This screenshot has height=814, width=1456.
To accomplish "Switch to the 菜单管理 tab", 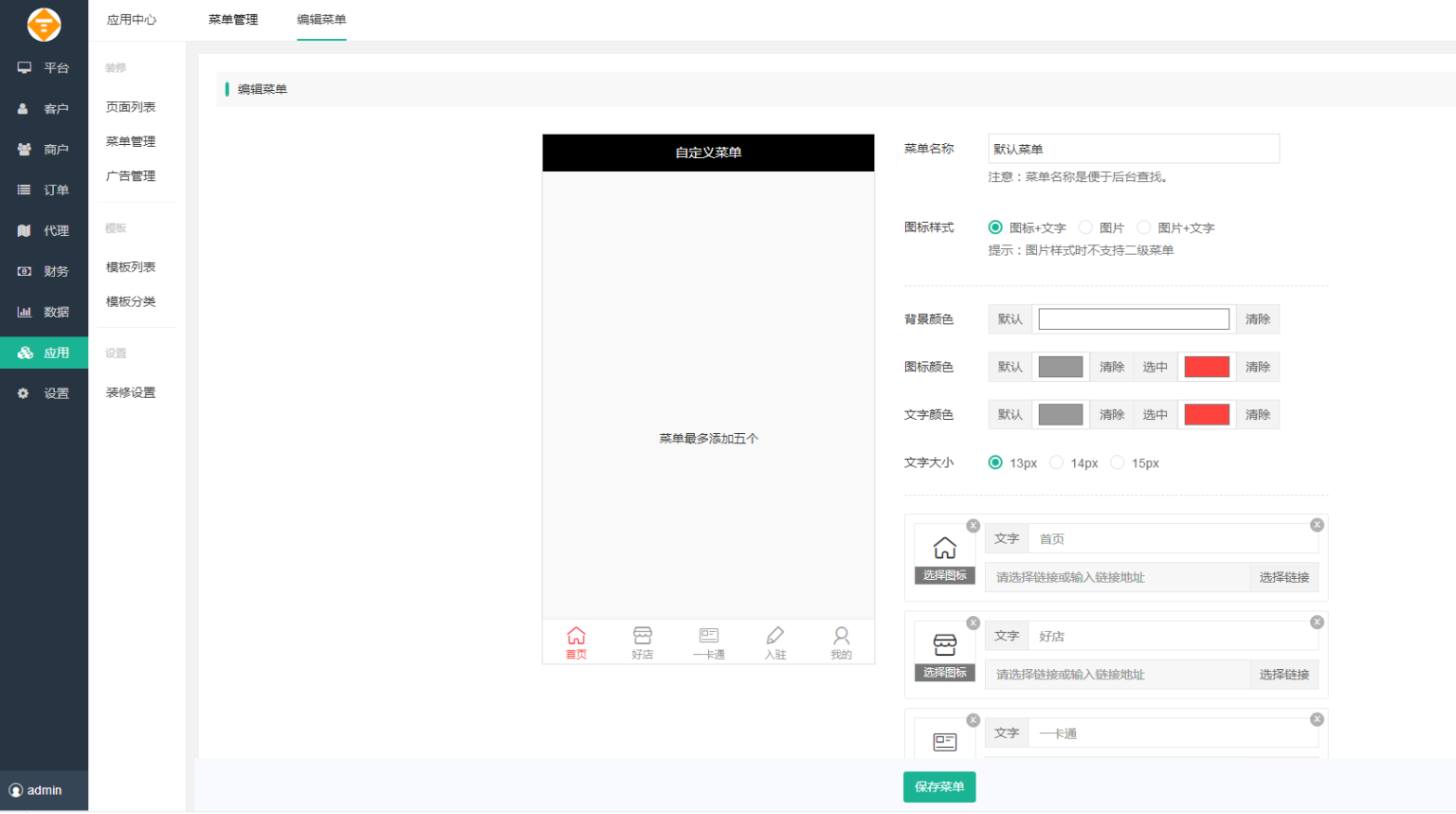I will pyautogui.click(x=232, y=19).
